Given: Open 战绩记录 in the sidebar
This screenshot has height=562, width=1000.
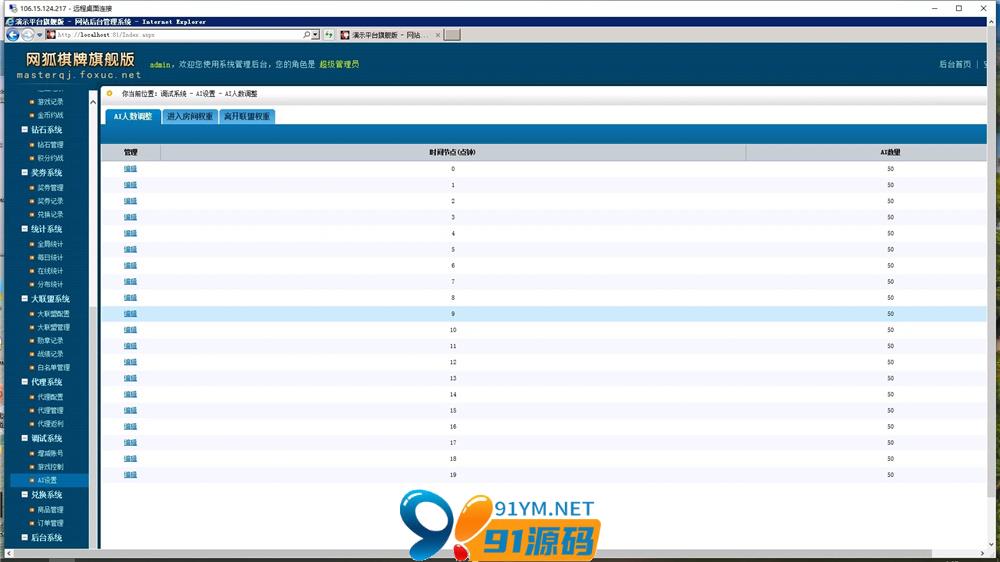Looking at the screenshot, I should click(x=50, y=354).
